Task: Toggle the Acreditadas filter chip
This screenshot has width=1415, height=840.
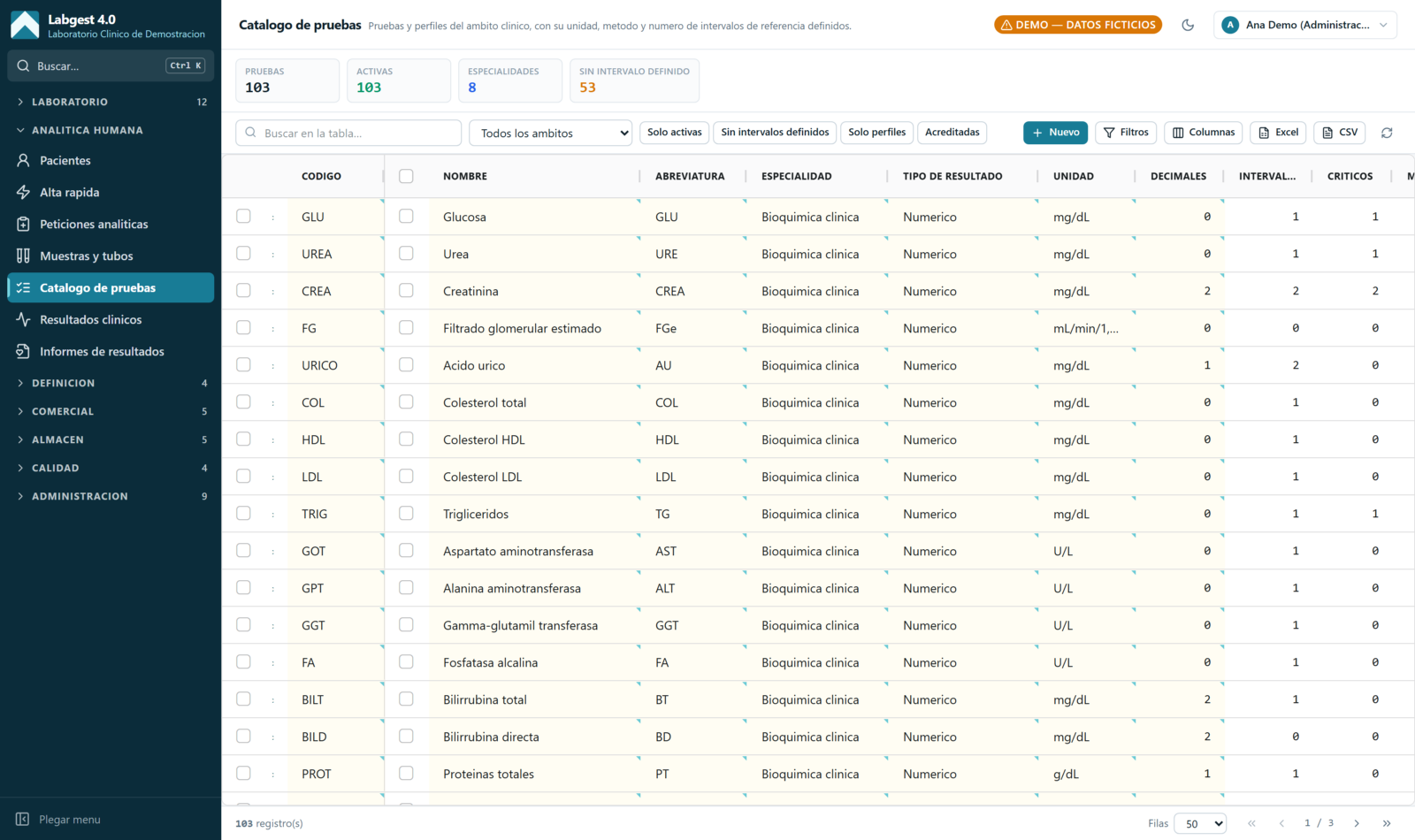Action: [x=952, y=133]
